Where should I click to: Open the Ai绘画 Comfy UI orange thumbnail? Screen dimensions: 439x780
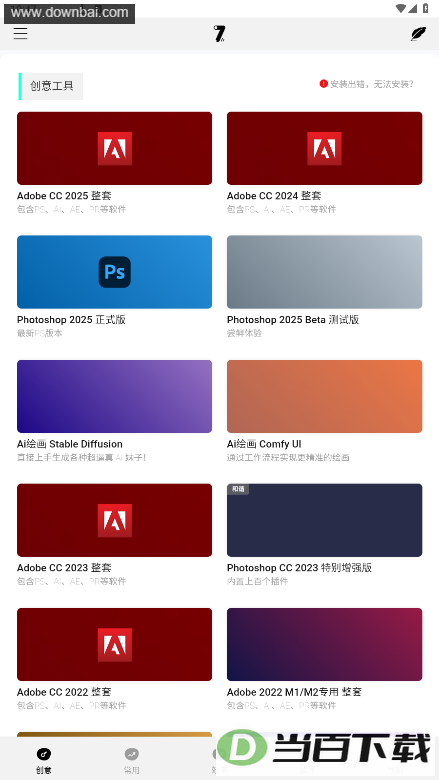[325, 396]
